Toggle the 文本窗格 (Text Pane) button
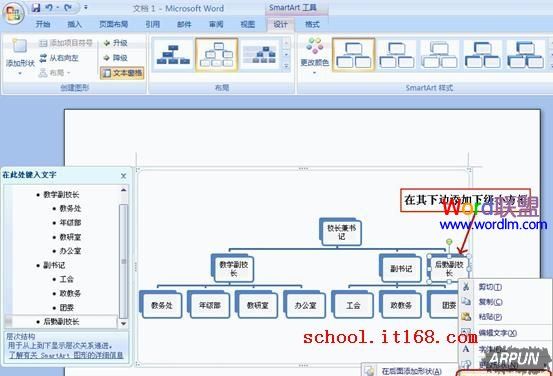 [x=122, y=73]
